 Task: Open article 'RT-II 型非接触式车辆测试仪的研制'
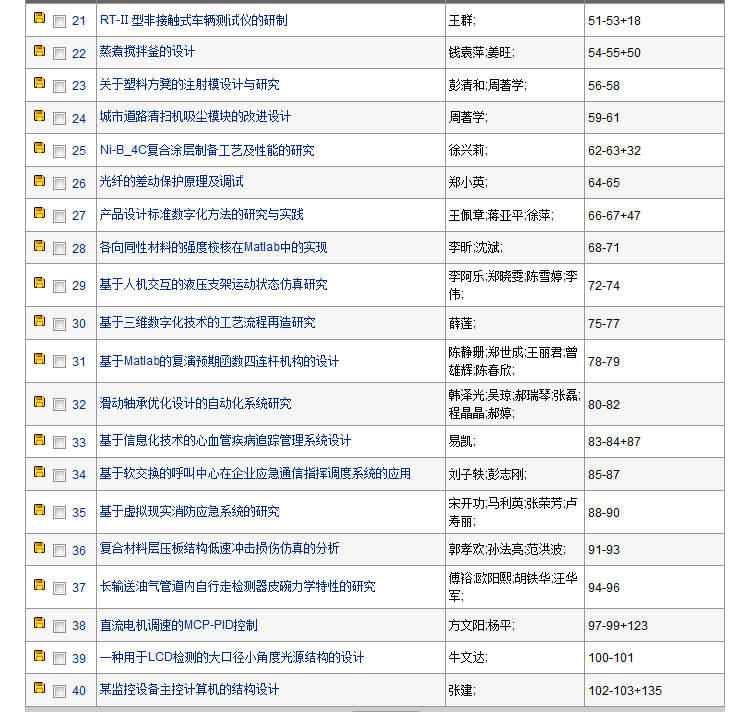pyautogui.click(x=193, y=20)
